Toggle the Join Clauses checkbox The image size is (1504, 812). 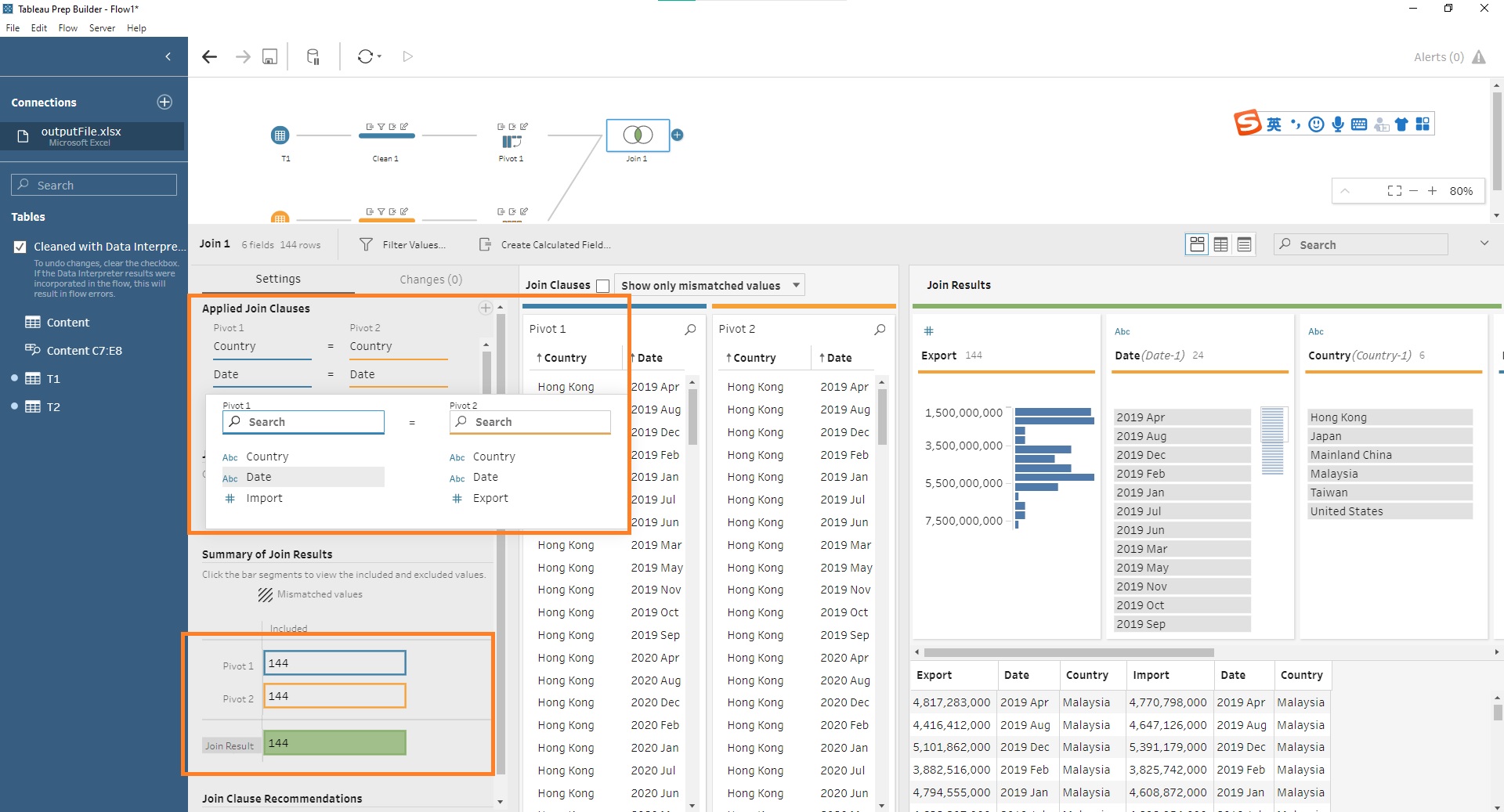(602, 286)
